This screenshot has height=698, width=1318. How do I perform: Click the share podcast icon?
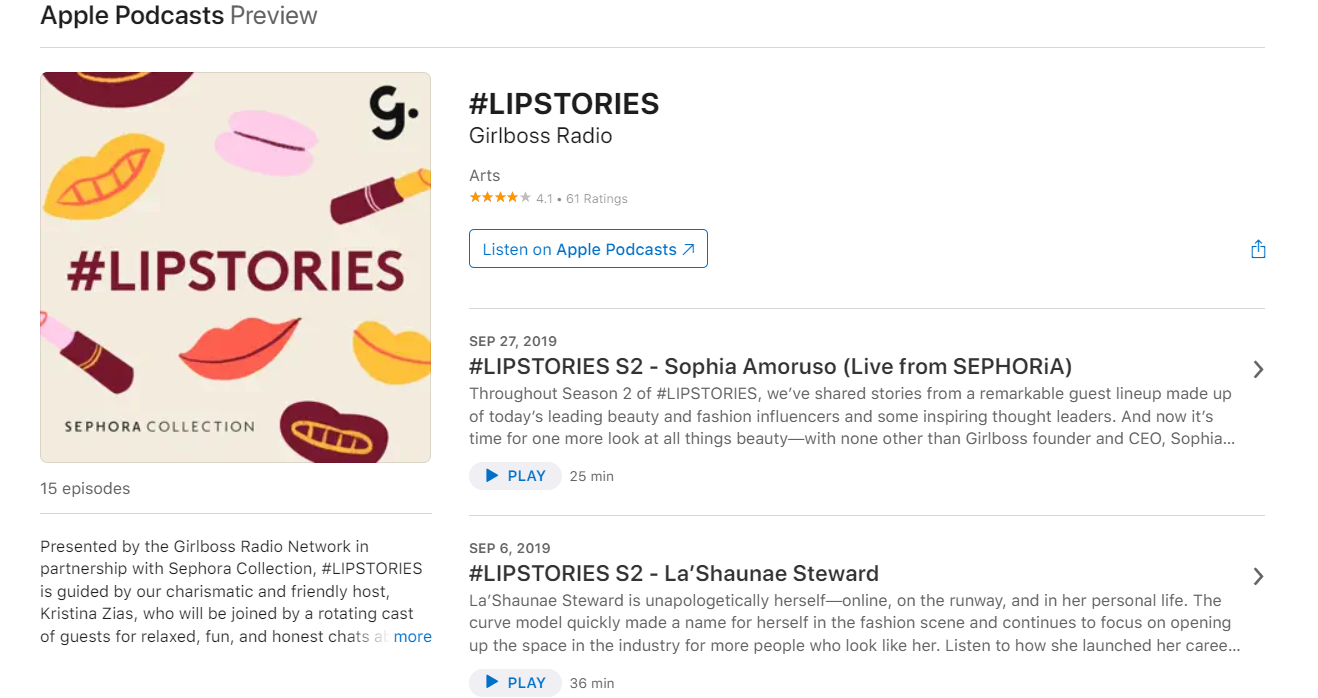[1258, 248]
